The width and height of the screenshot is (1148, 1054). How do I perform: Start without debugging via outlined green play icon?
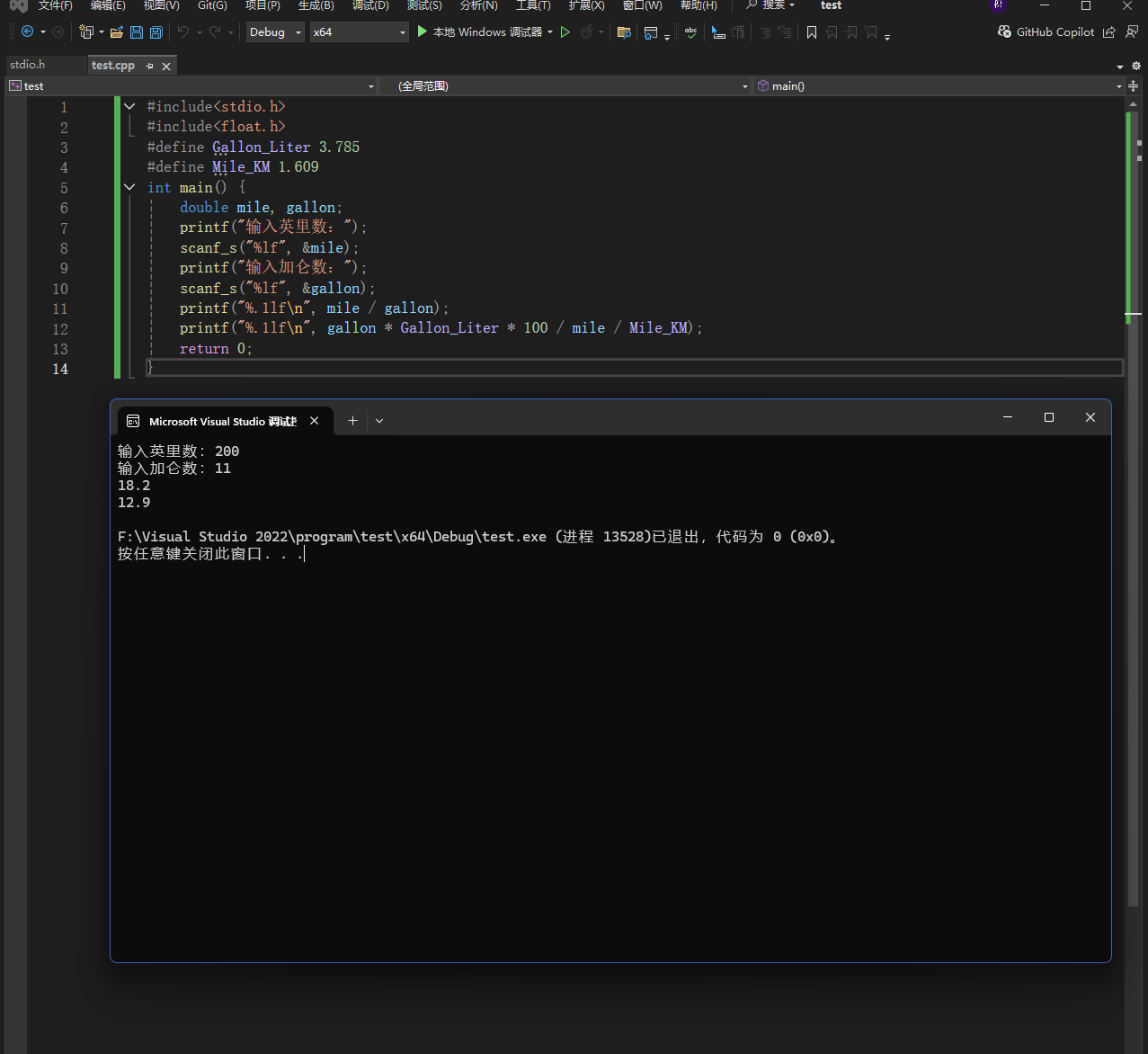pos(565,31)
